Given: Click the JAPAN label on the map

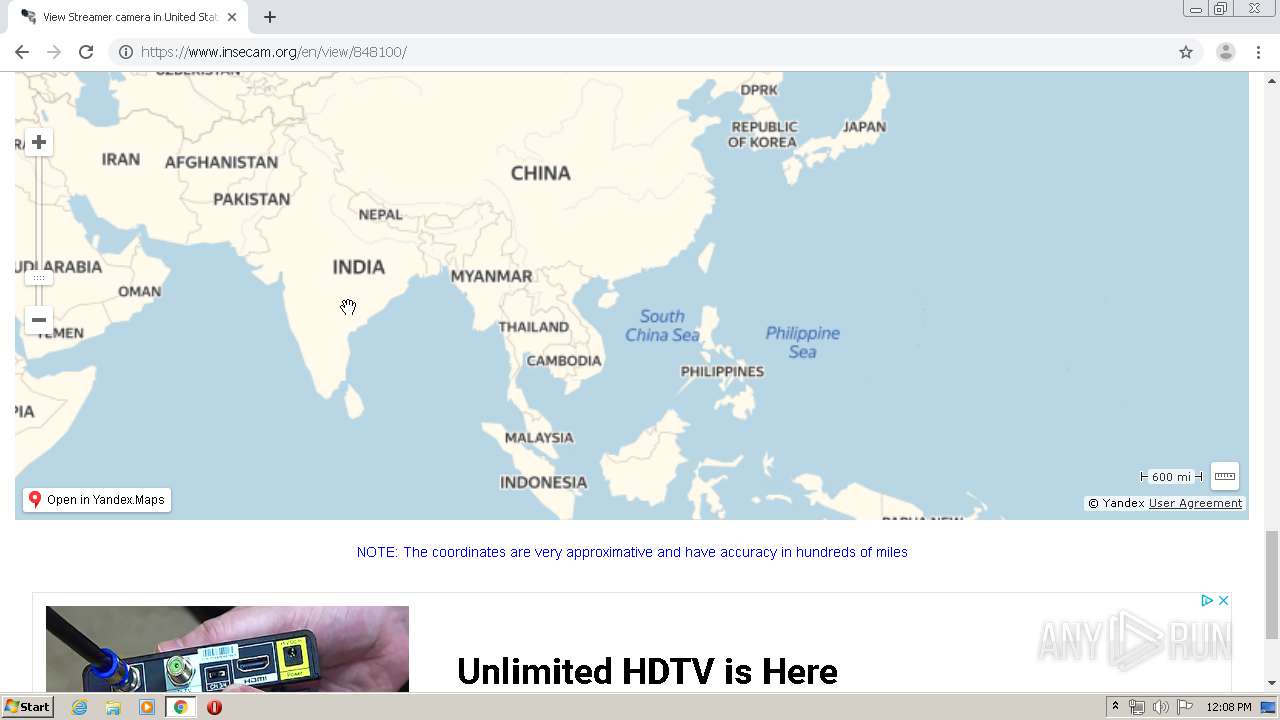Looking at the screenshot, I should tap(865, 127).
